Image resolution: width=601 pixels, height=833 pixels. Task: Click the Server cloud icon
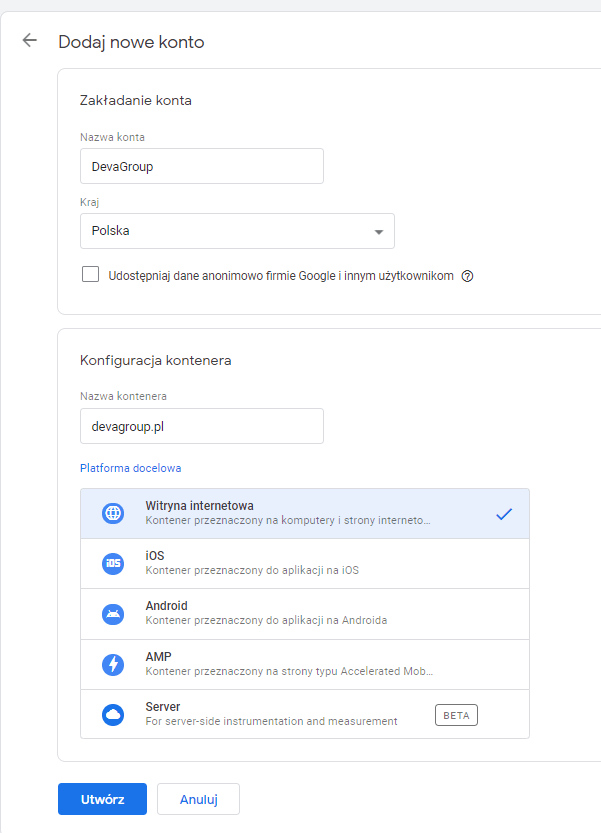(x=113, y=714)
